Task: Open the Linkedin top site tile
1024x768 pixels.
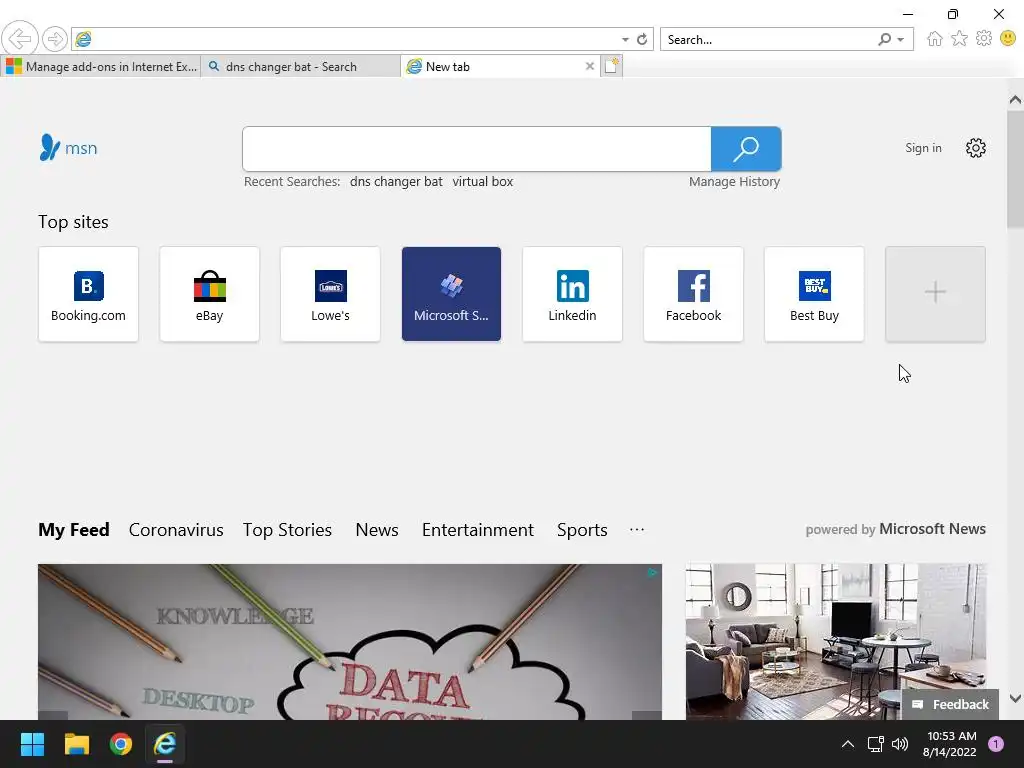Action: click(572, 294)
